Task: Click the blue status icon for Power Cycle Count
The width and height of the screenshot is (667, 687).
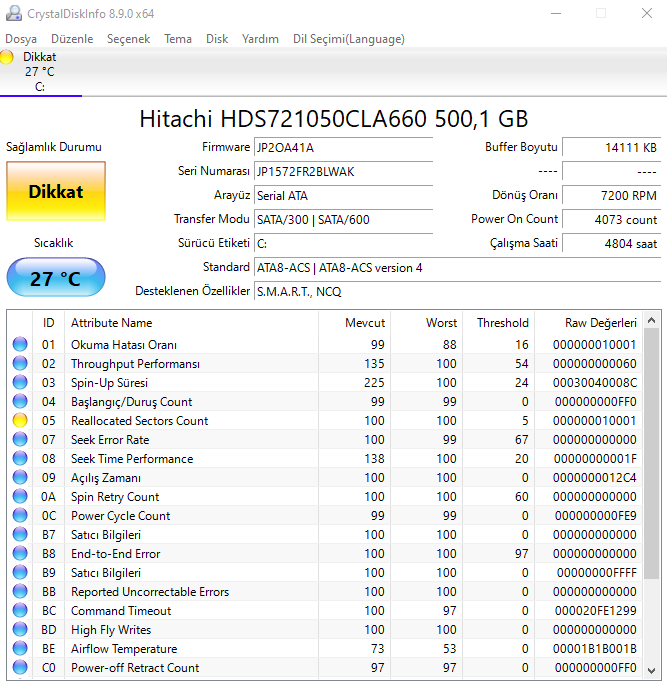Action: click(x=20, y=515)
